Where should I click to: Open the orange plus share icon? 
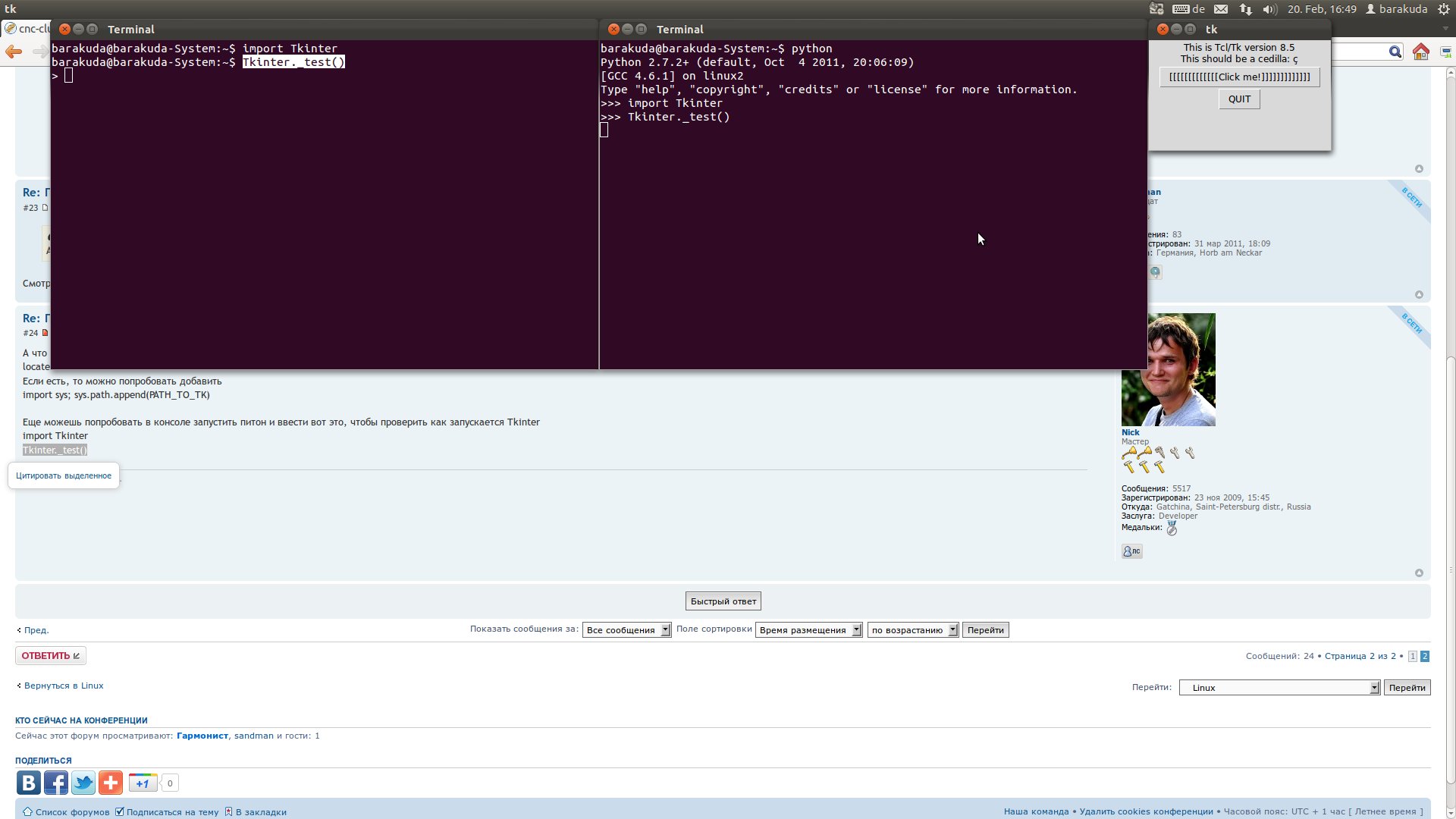pyautogui.click(x=111, y=783)
